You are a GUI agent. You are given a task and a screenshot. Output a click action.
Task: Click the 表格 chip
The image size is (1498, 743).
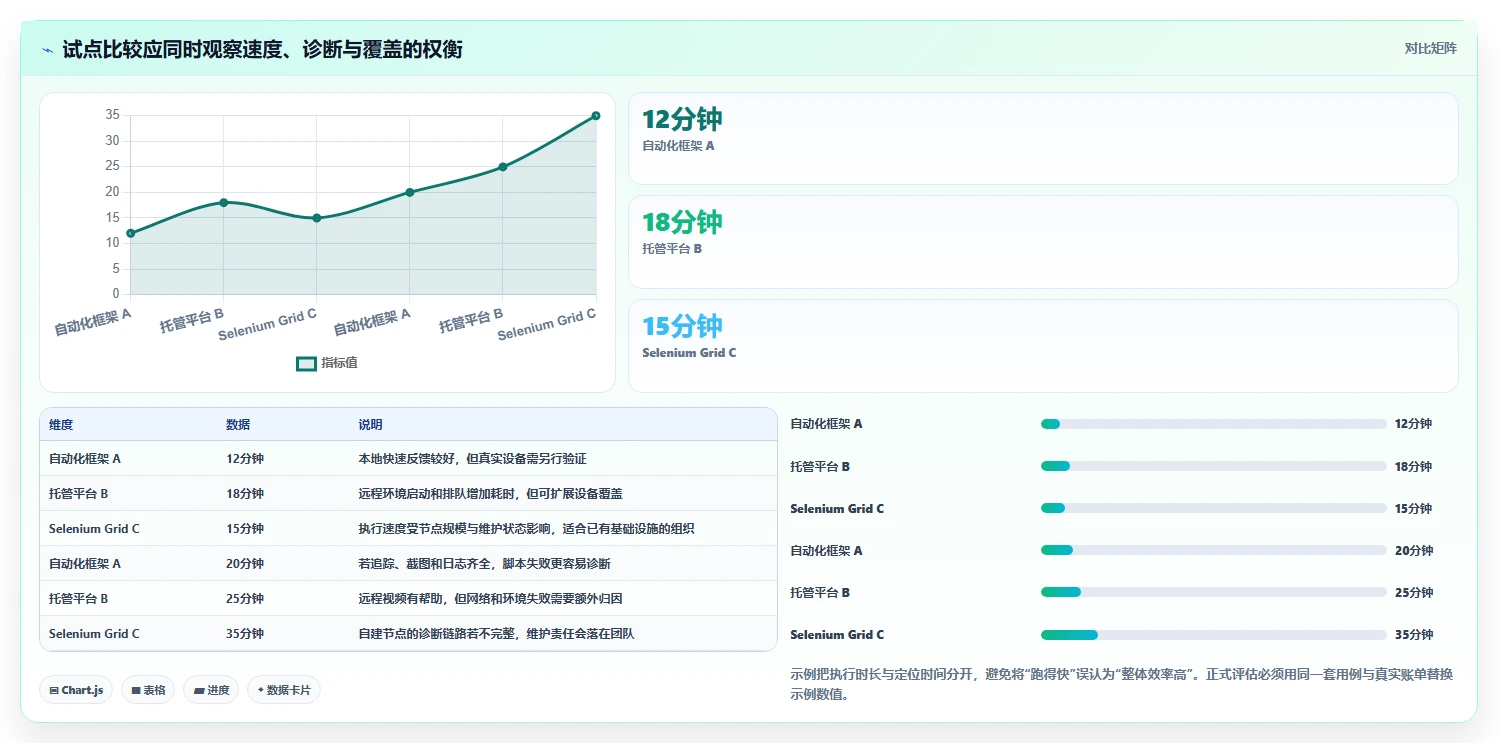(148, 690)
